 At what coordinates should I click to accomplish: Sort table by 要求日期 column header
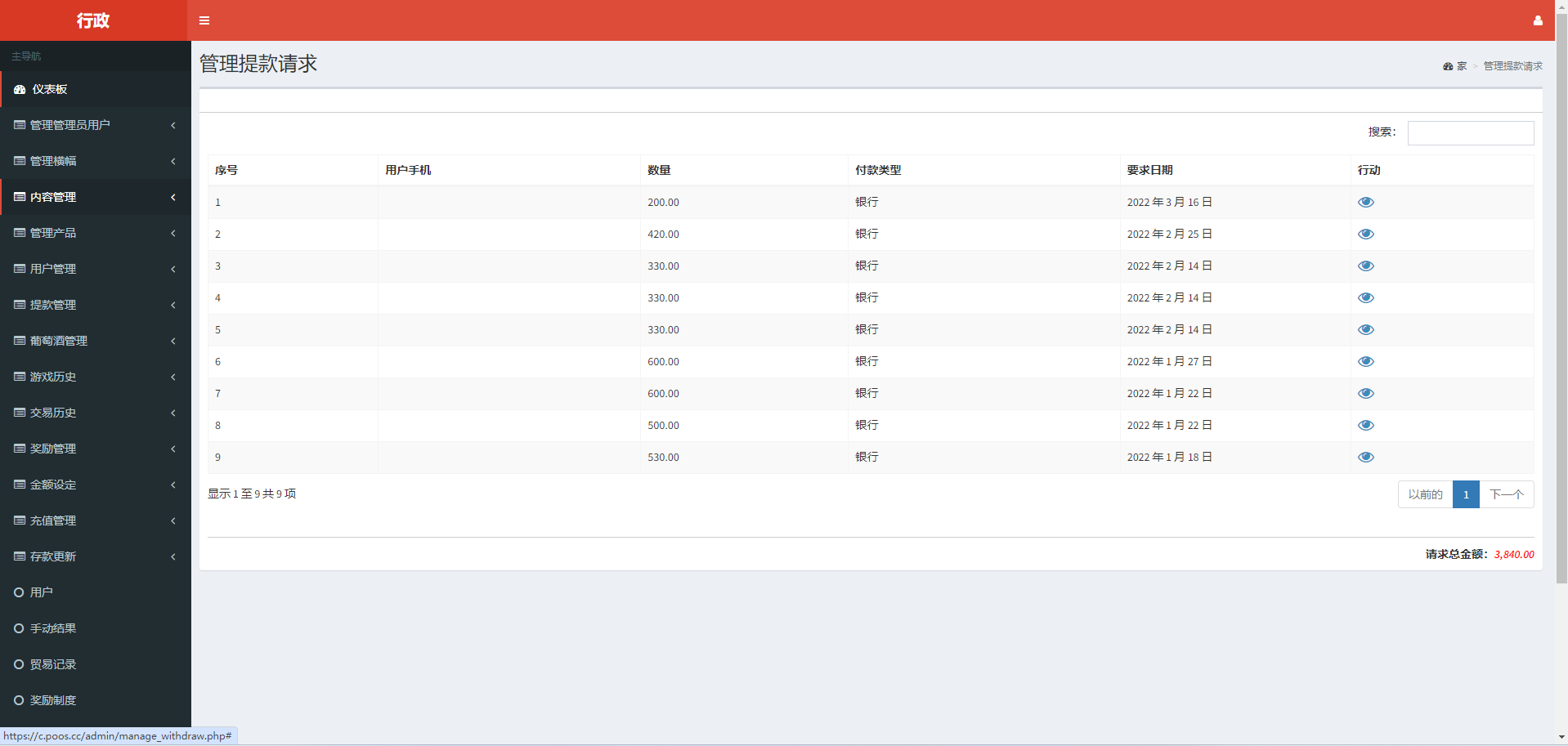pyautogui.click(x=1234, y=170)
